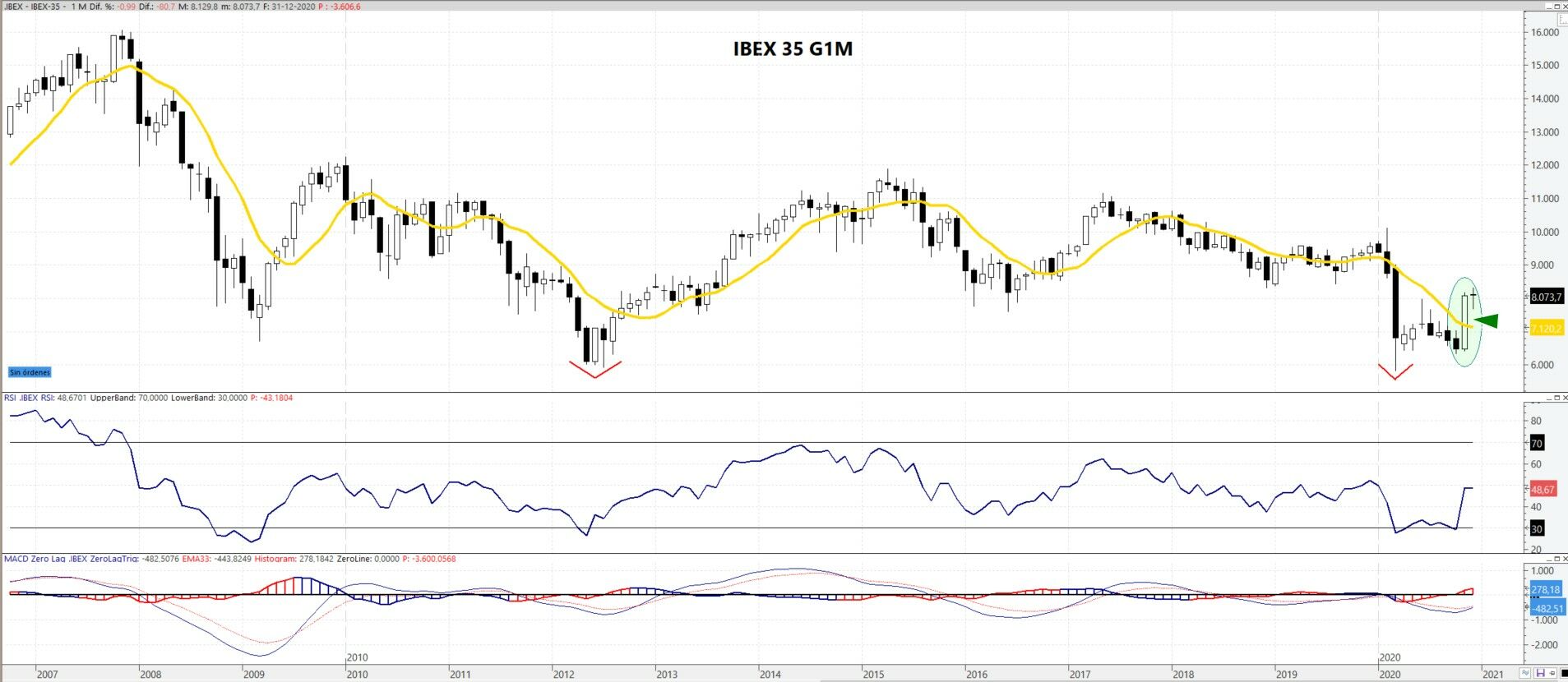This screenshot has height=682, width=1568.
Task: Click the 'EMA33:' label in the MACD header
Action: [196, 559]
